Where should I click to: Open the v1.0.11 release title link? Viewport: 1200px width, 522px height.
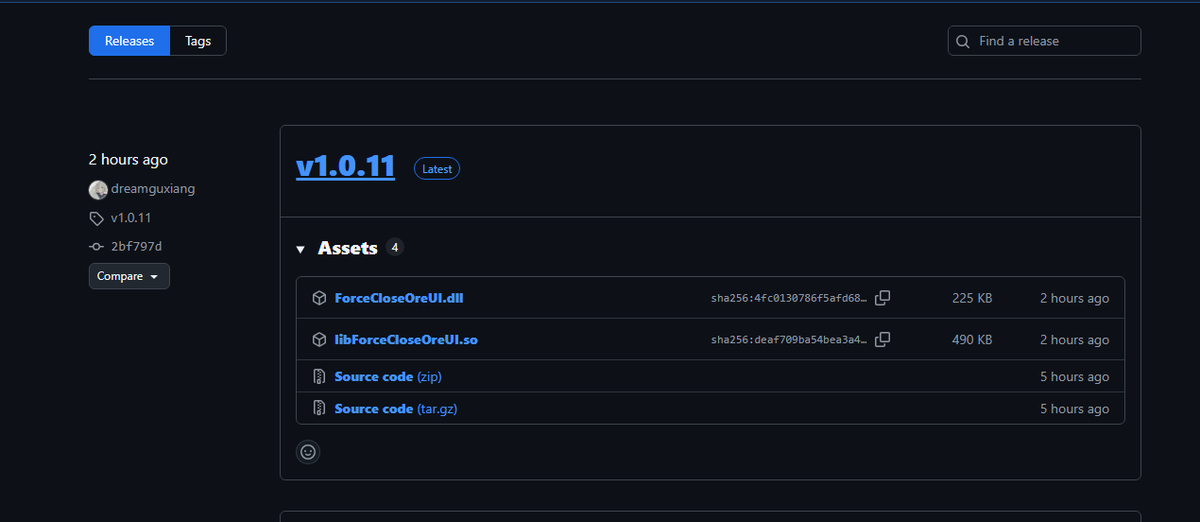(x=345, y=166)
